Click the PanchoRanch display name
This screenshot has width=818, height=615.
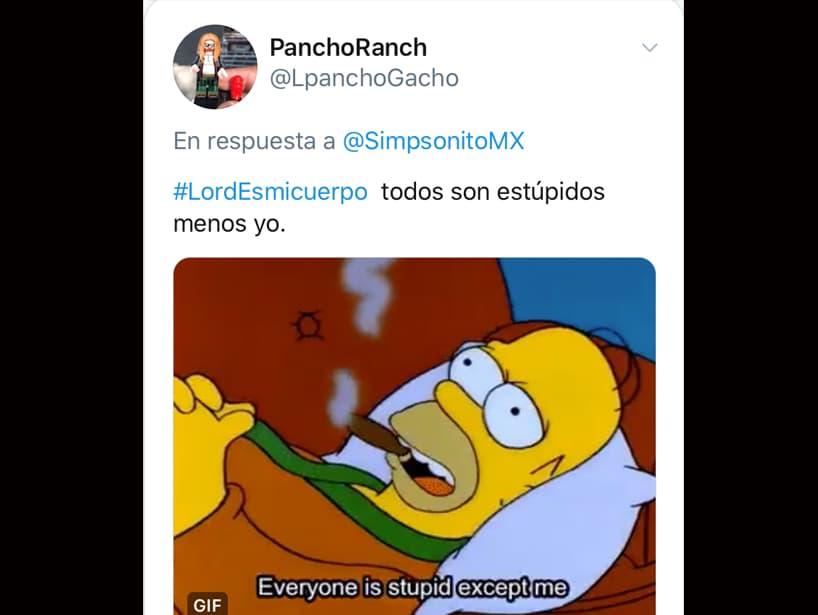pyautogui.click(x=348, y=47)
